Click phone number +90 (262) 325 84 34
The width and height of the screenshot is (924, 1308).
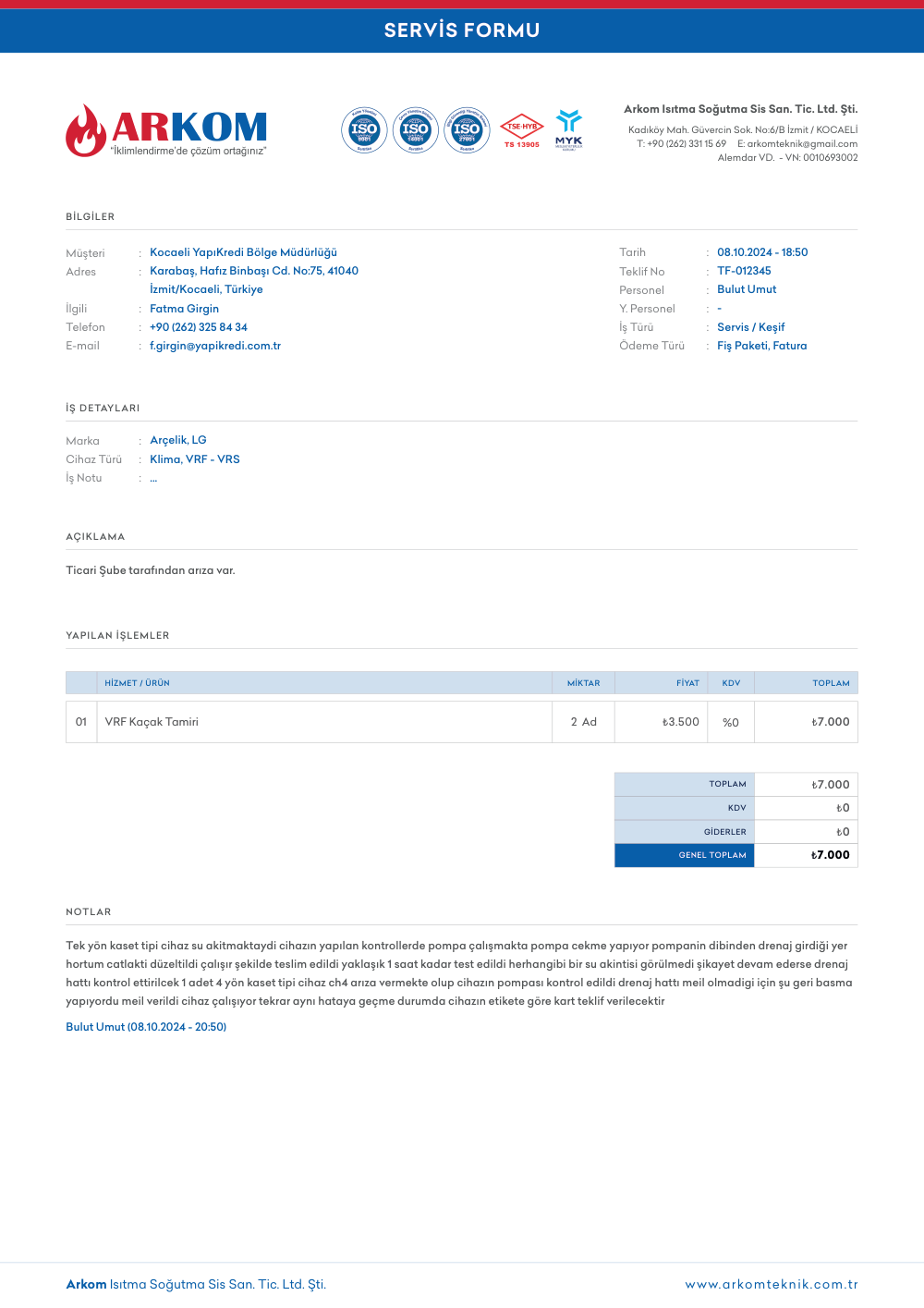click(199, 327)
